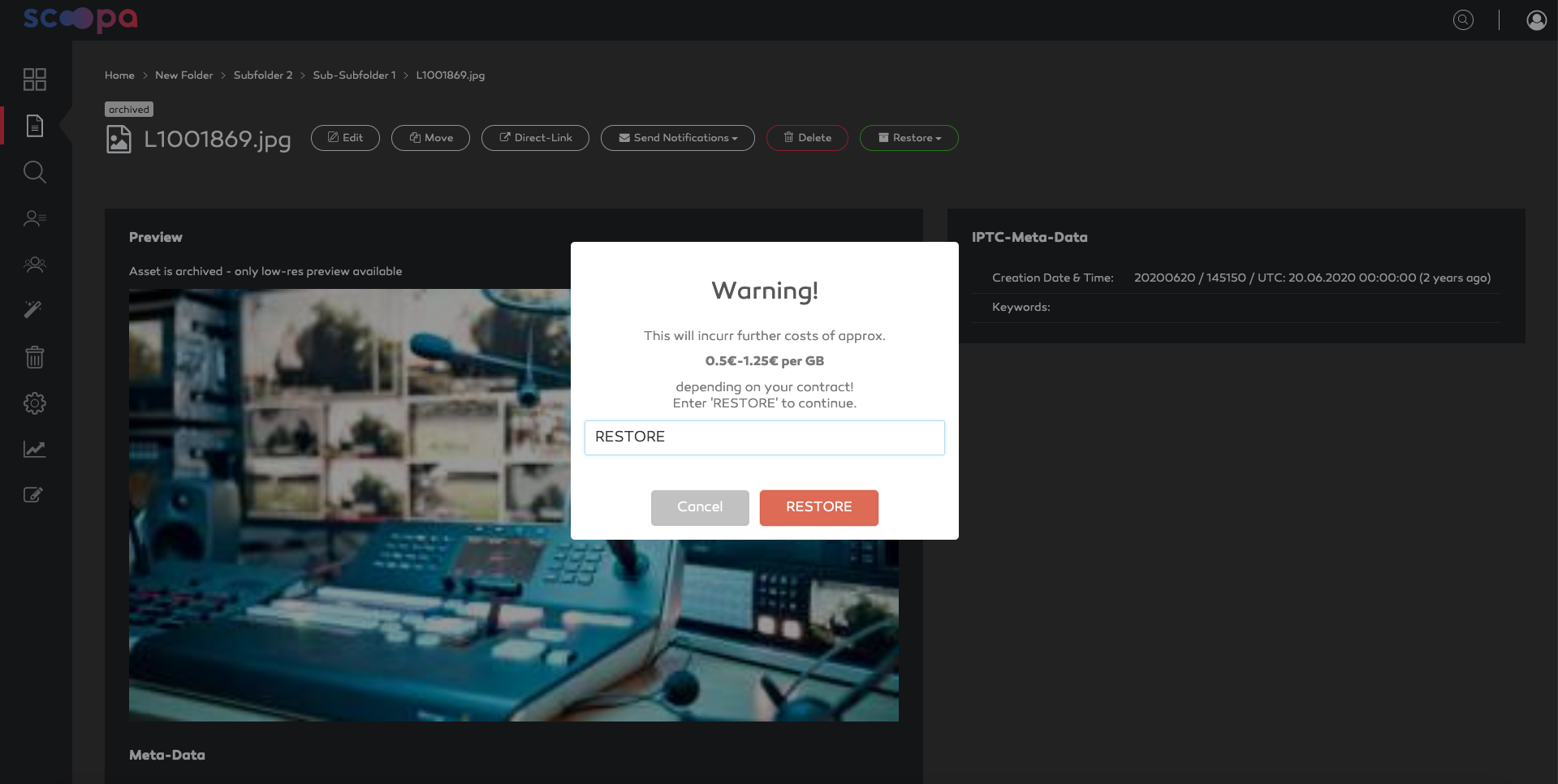
Task: Click the Edit button
Action: coord(345,138)
